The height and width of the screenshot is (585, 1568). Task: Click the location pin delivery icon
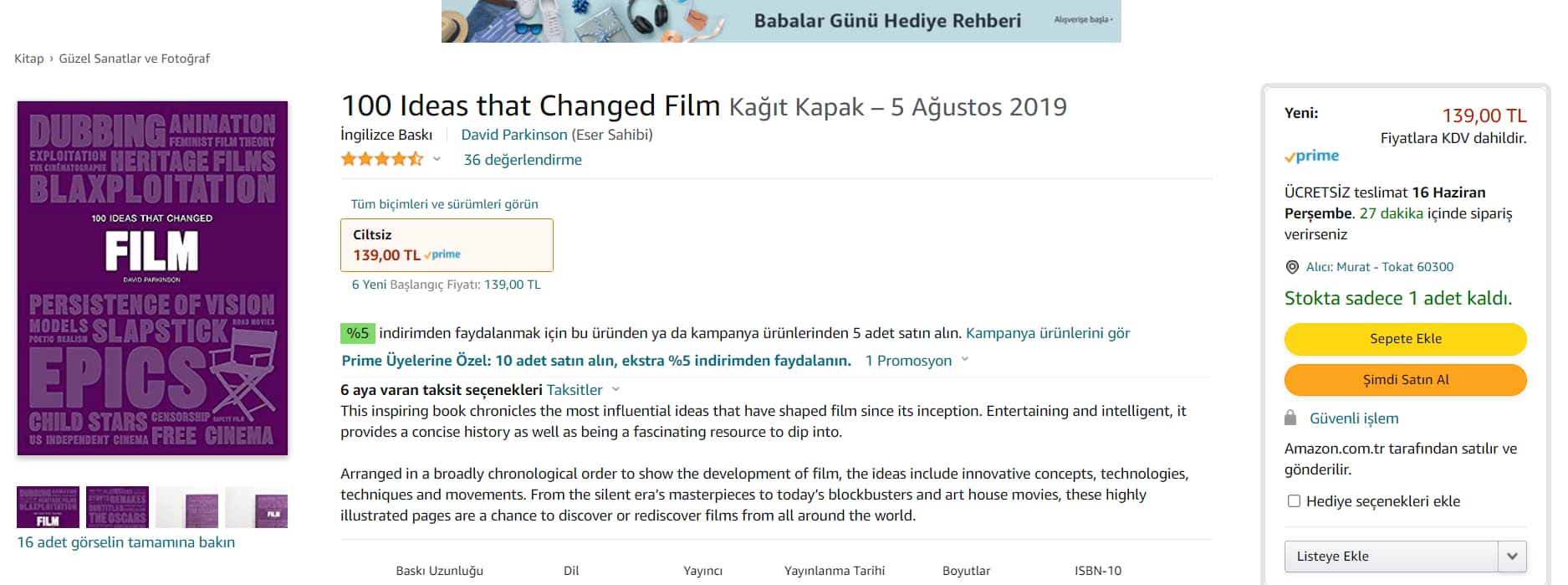(1292, 267)
